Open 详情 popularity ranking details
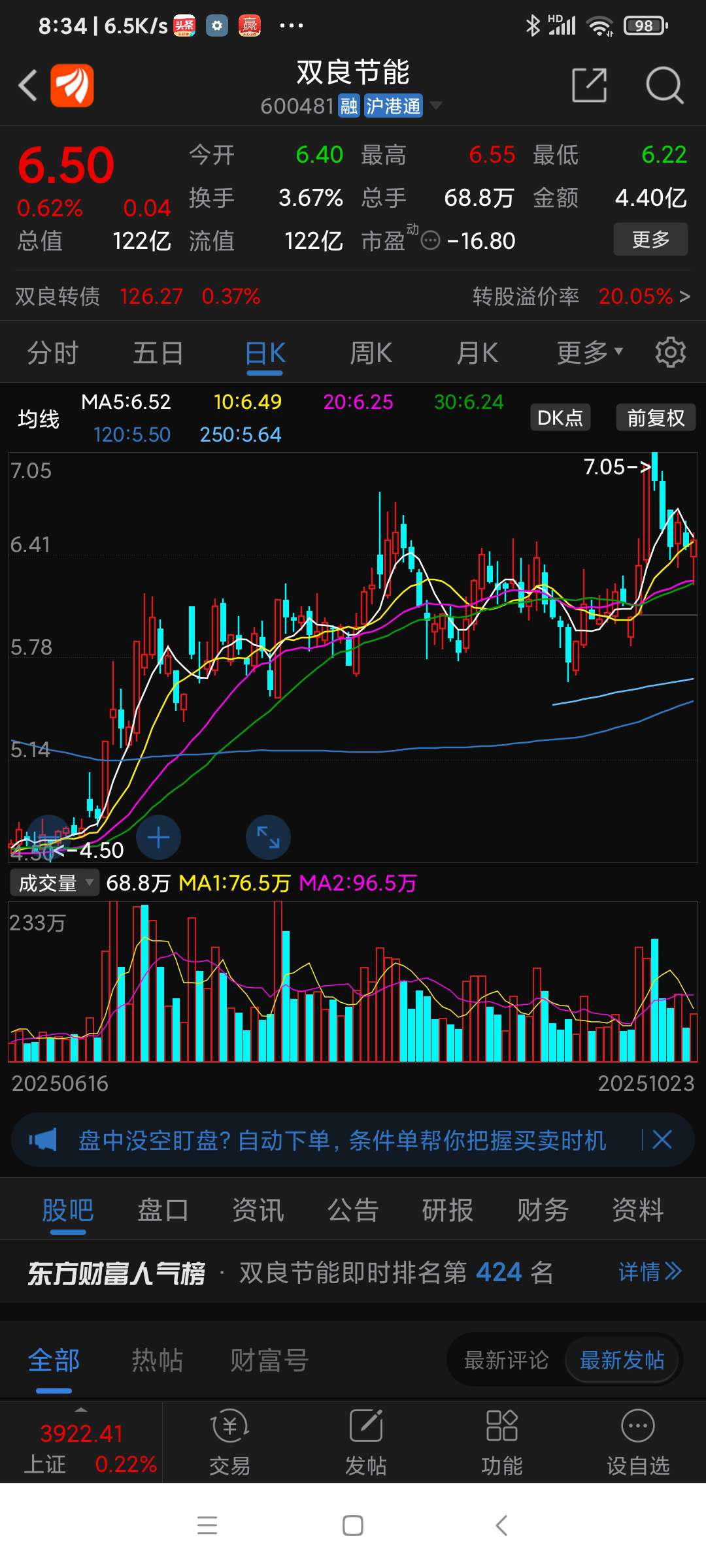Image resolution: width=706 pixels, height=1568 pixels. pyautogui.click(x=650, y=1271)
